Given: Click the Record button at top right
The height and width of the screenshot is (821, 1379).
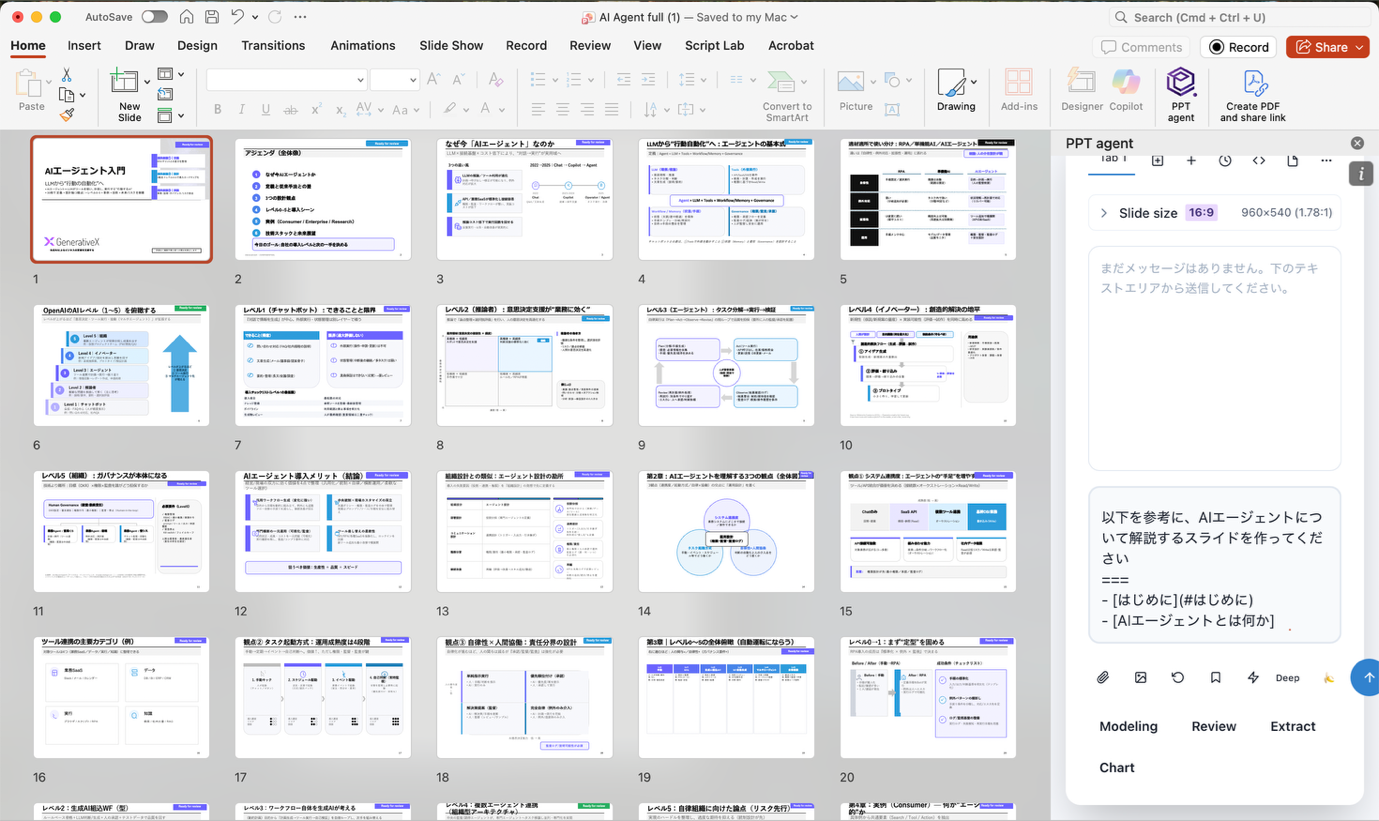Looking at the screenshot, I should coord(1239,47).
